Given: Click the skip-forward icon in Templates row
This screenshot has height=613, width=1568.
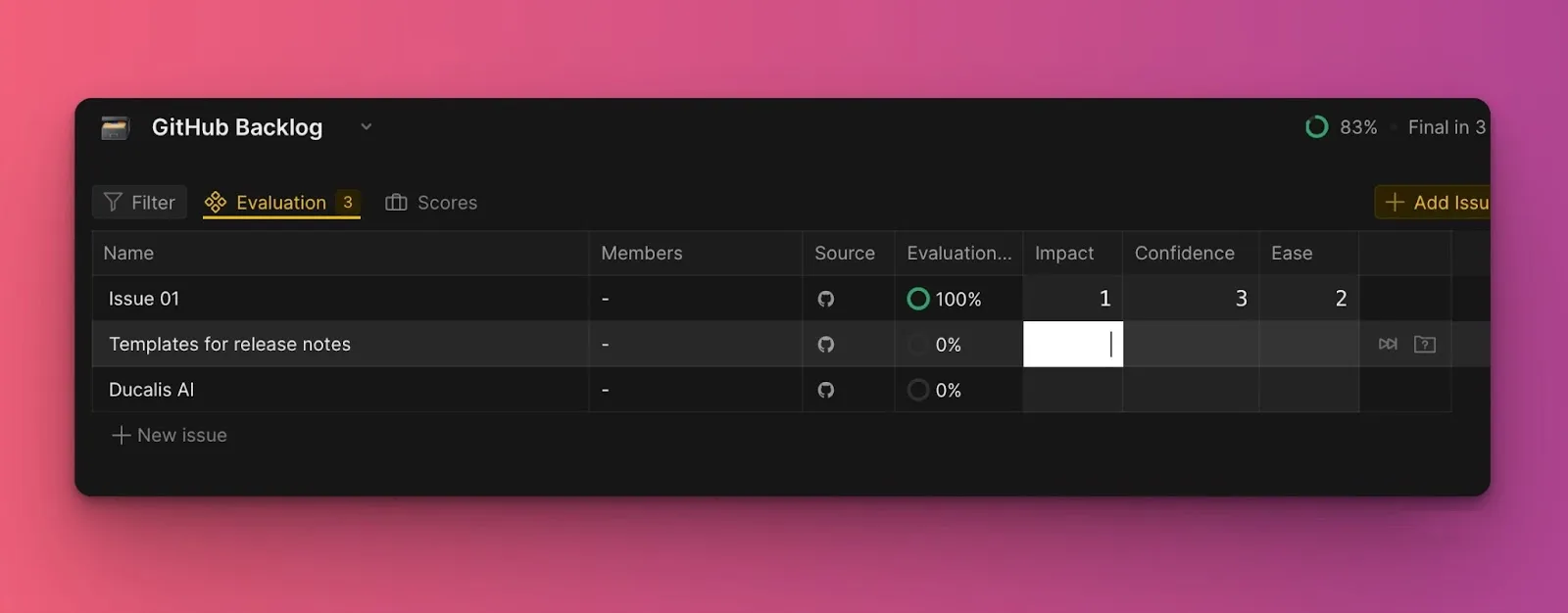Looking at the screenshot, I should (x=1388, y=344).
